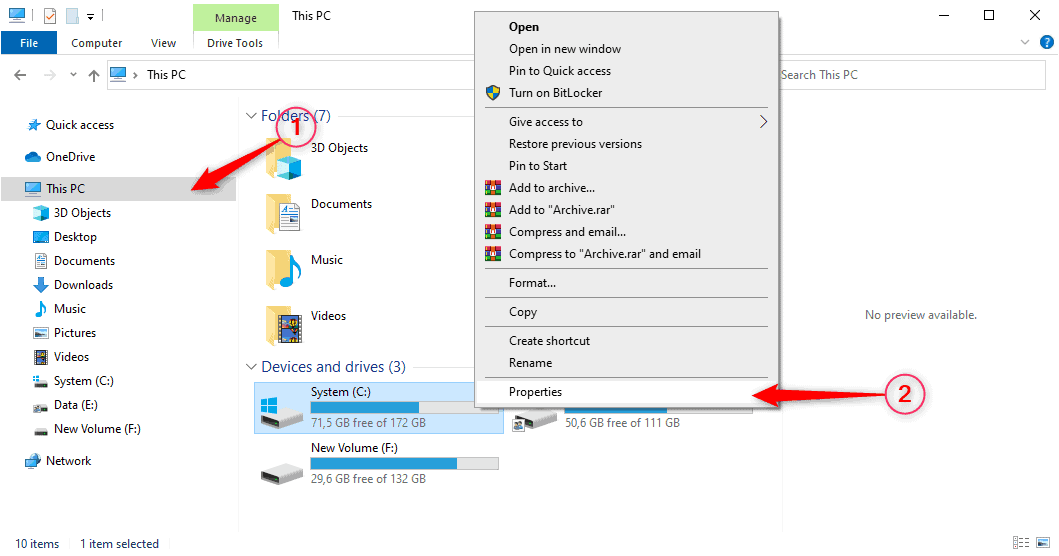Viewport: 1059px width, 556px height.
Task: Switch to large icons view layout
Action: (1043, 542)
